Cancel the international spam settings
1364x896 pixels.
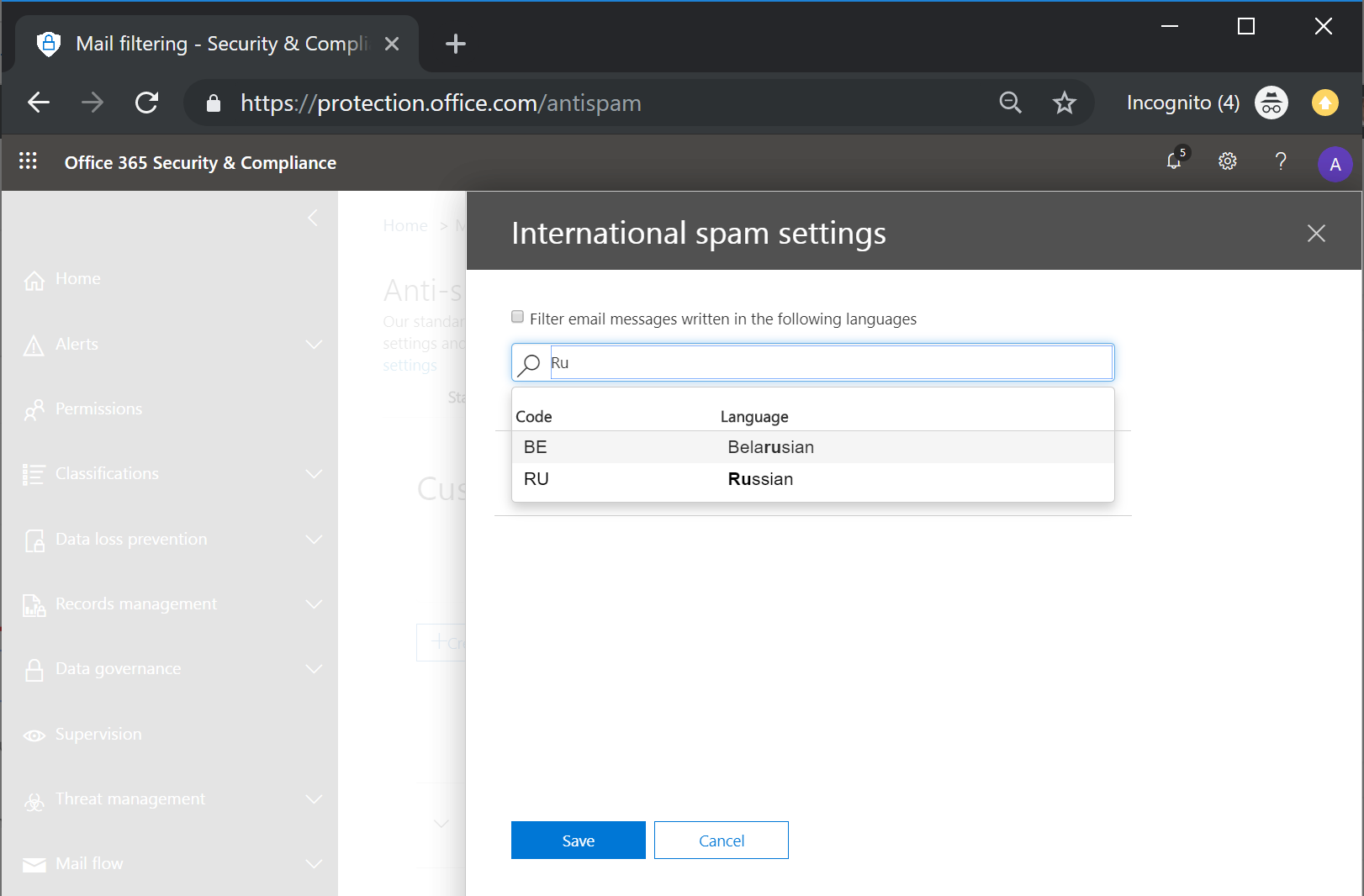722,840
